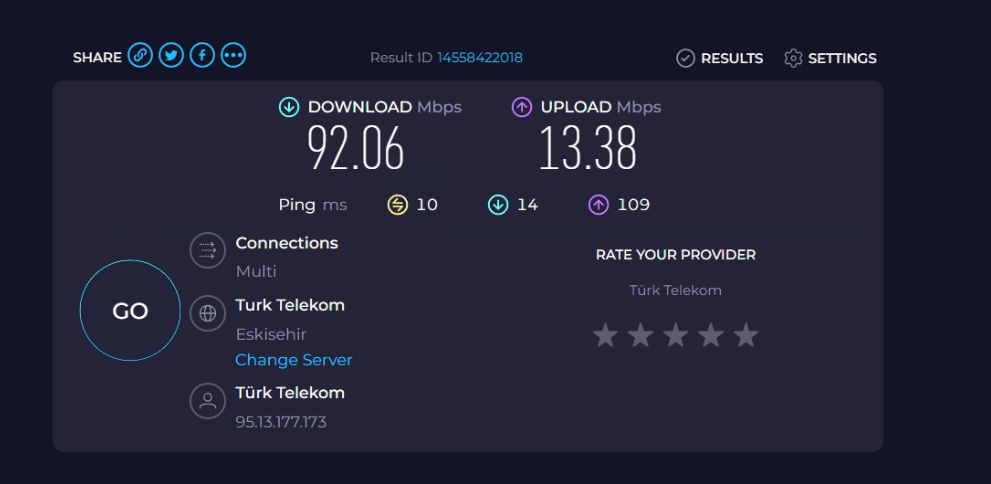Click the Change Server link
This screenshot has height=484, width=991.
pyautogui.click(x=293, y=360)
